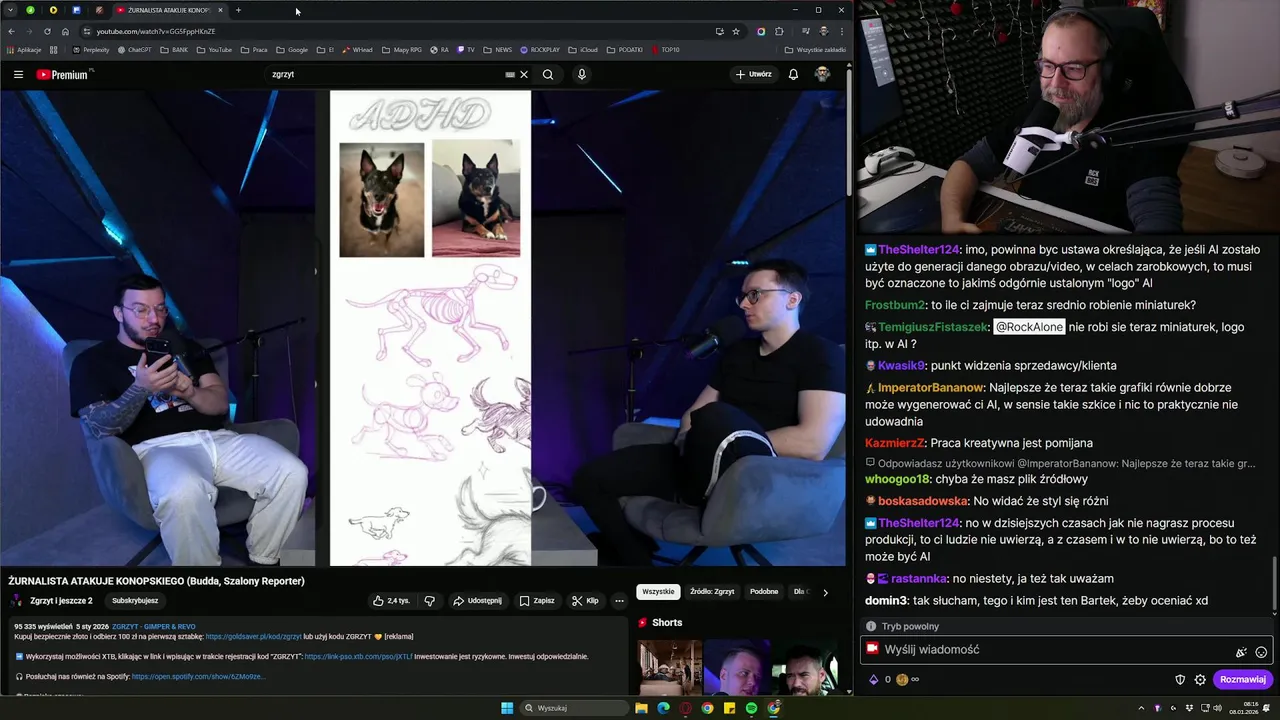The height and width of the screenshot is (720, 1280).
Task: Click the YouTube search magnifier button
Action: point(548,74)
